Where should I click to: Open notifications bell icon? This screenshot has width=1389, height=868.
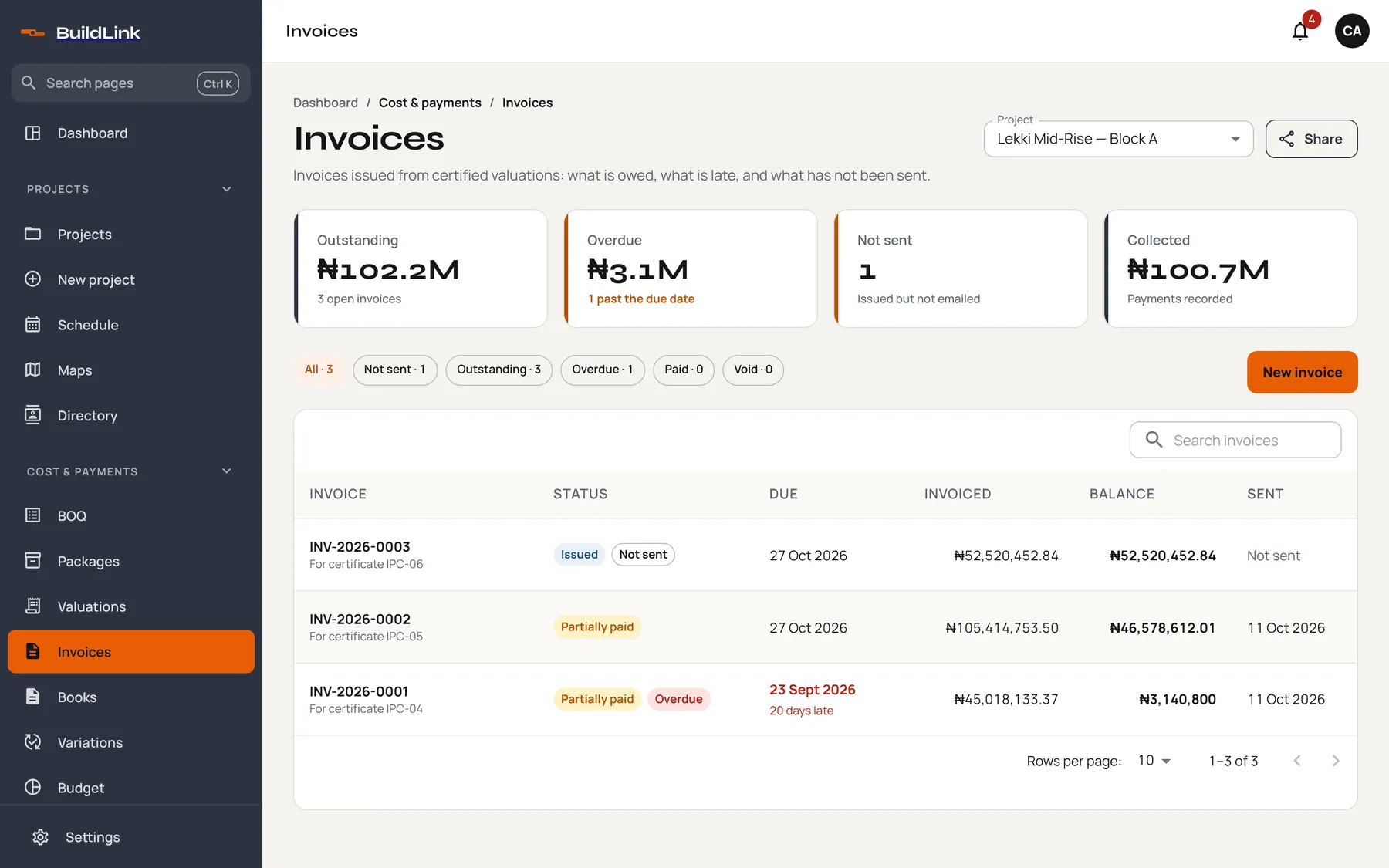pos(1300,32)
